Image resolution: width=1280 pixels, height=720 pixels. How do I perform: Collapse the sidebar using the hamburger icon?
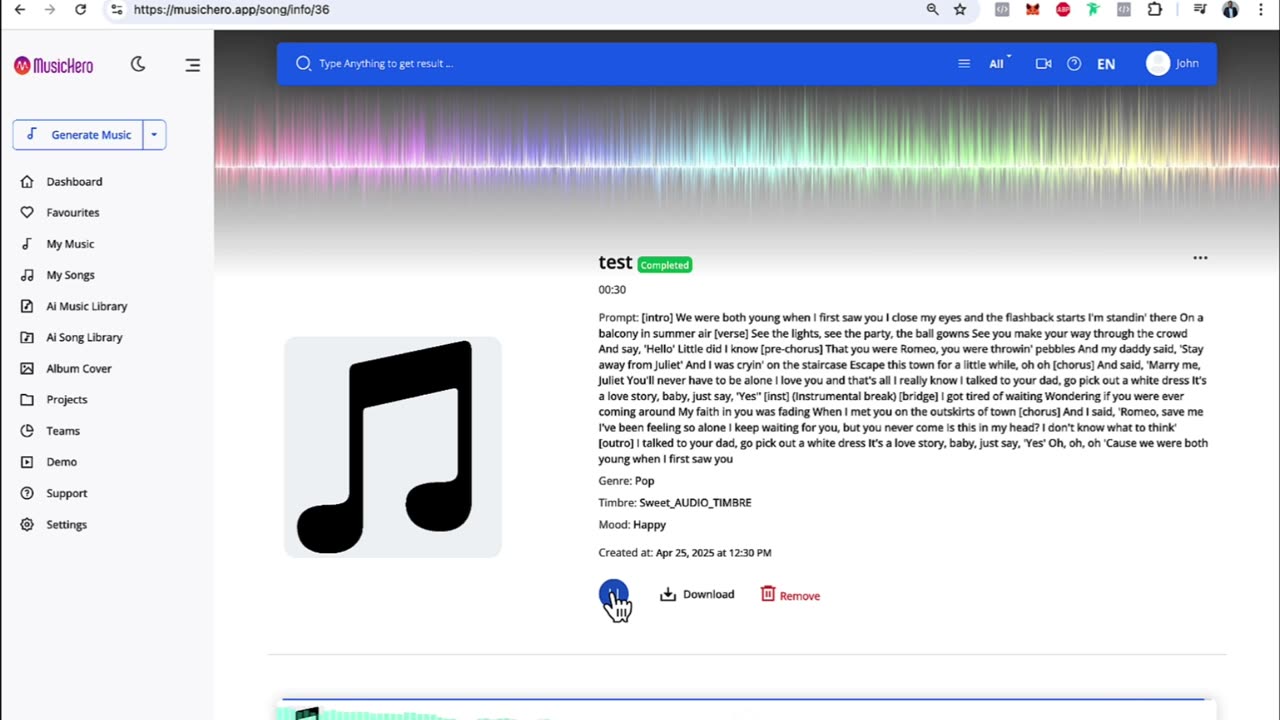[x=193, y=65]
